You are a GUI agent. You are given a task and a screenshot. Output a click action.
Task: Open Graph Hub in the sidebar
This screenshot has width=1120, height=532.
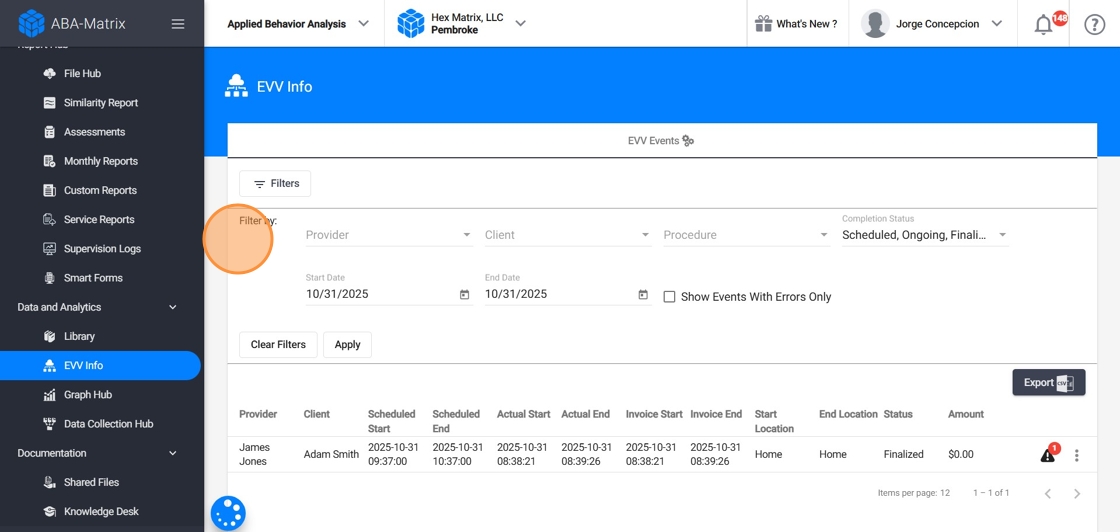(x=88, y=395)
